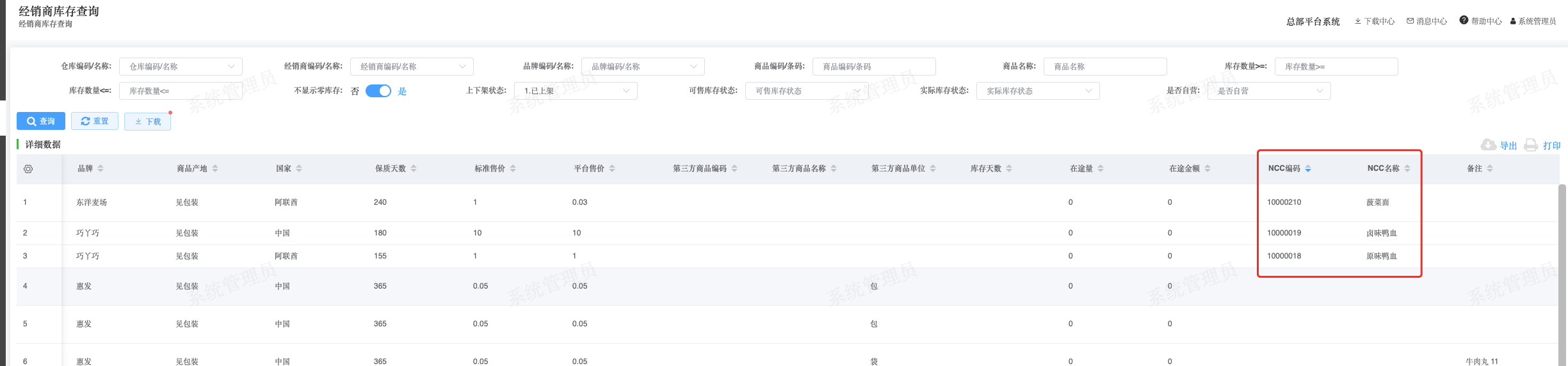This screenshot has height=366, width=1568.
Task: Click the 总部平台系统 label
Action: pyautogui.click(x=1313, y=22)
